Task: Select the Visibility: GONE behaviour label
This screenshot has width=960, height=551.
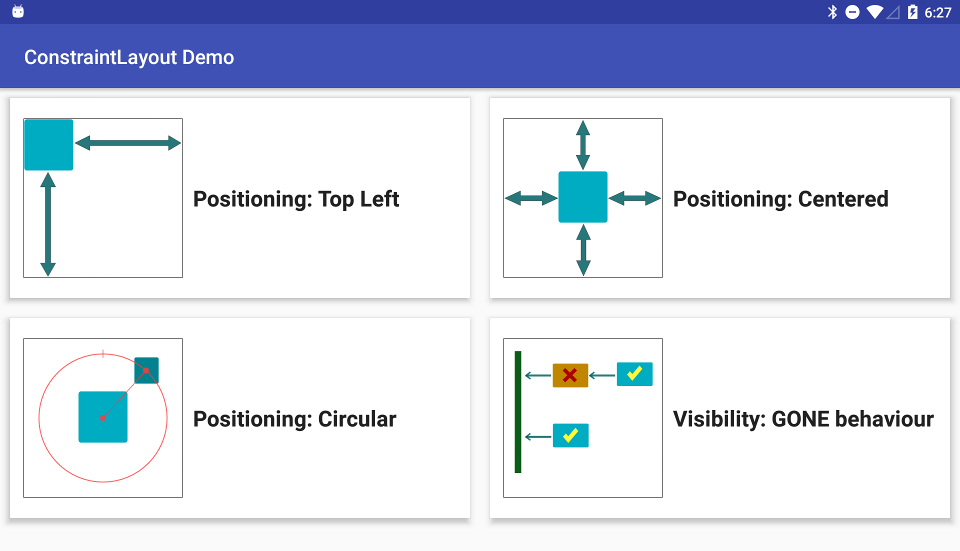Action: coord(803,419)
